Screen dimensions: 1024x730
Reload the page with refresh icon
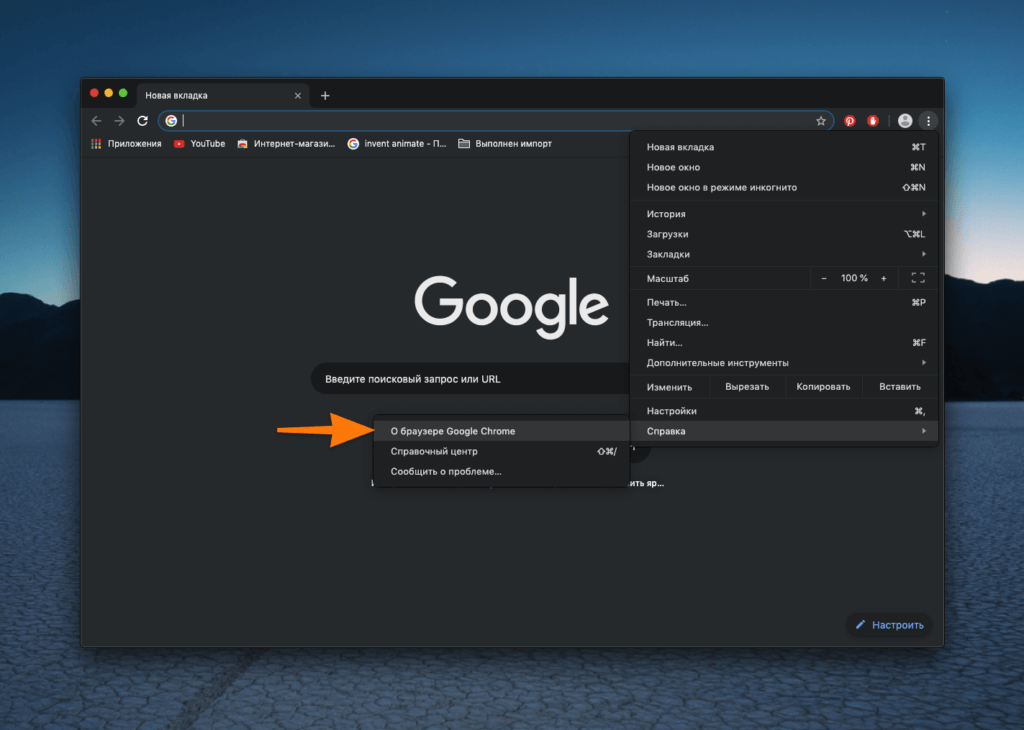[142, 121]
